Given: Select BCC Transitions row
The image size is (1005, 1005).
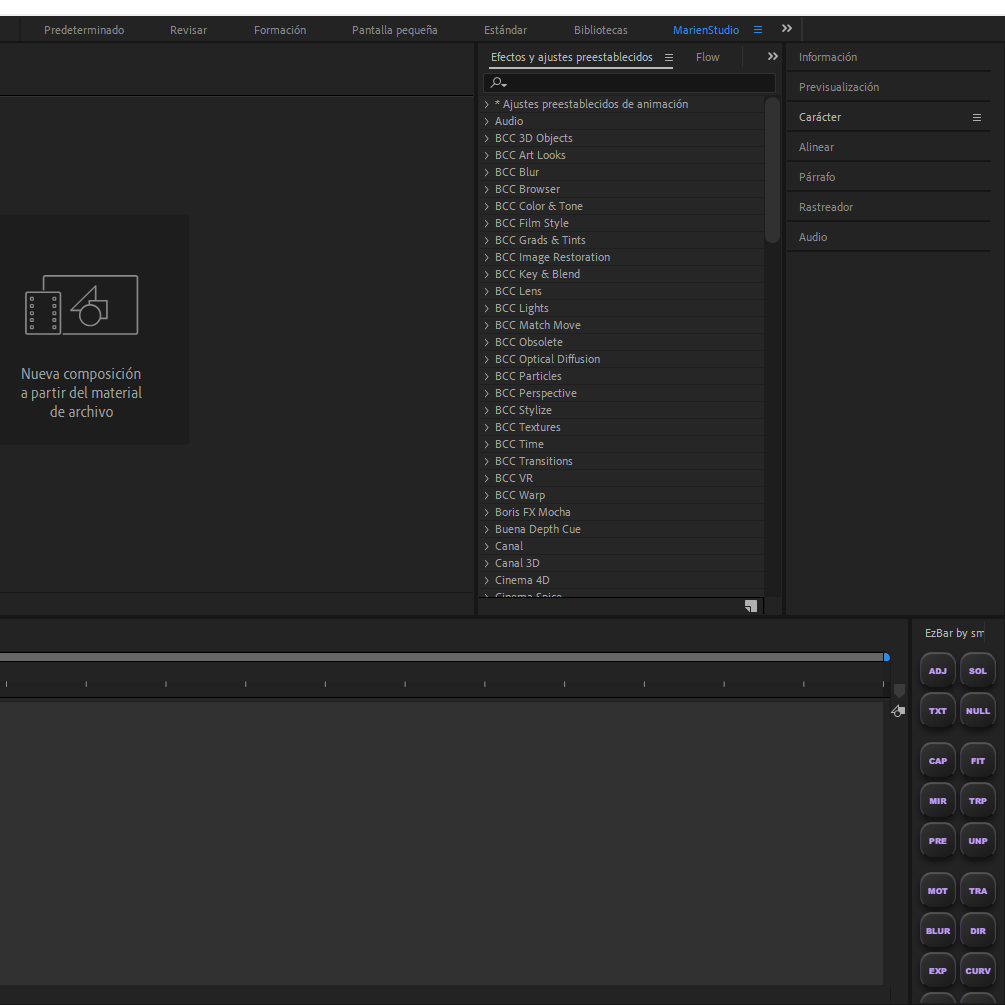Looking at the screenshot, I should tap(621, 461).
